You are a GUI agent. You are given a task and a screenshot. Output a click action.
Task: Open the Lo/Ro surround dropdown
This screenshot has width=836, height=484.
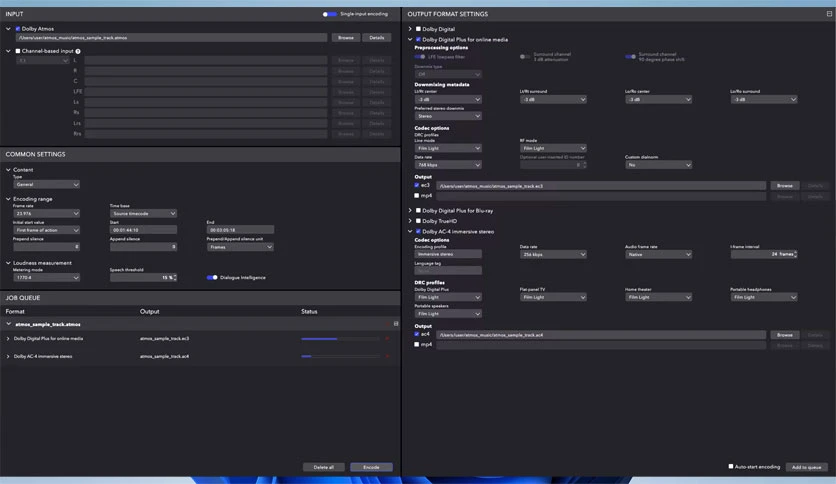(x=763, y=99)
